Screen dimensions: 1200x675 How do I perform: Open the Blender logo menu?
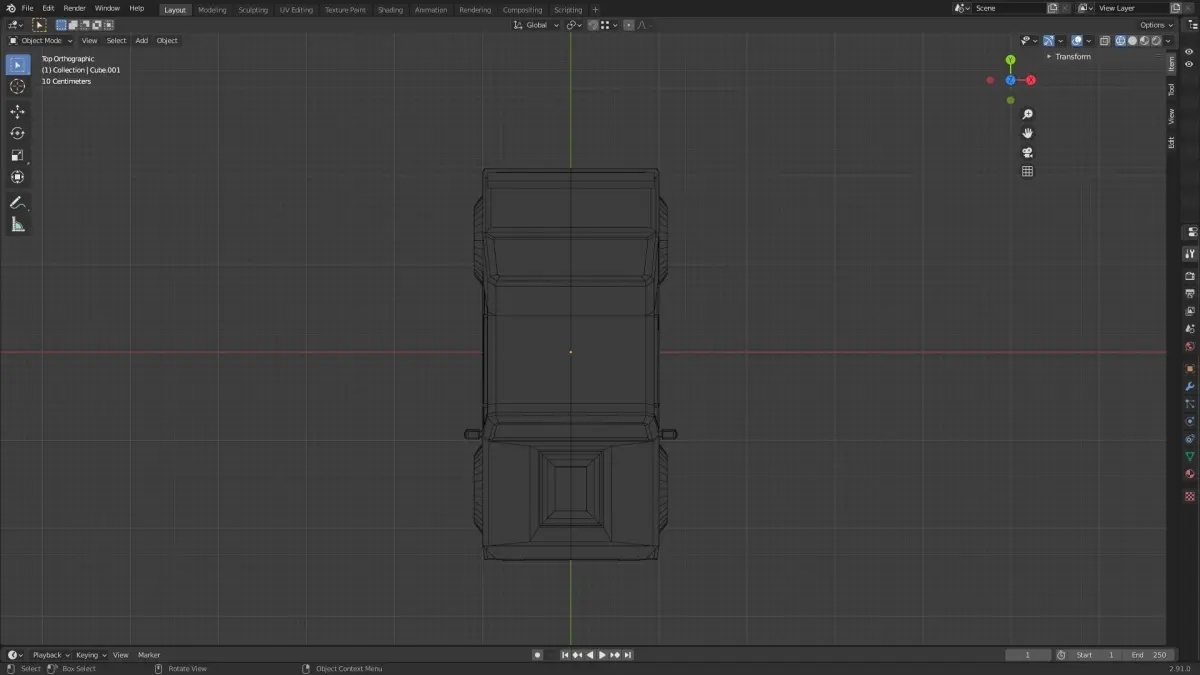(10, 8)
